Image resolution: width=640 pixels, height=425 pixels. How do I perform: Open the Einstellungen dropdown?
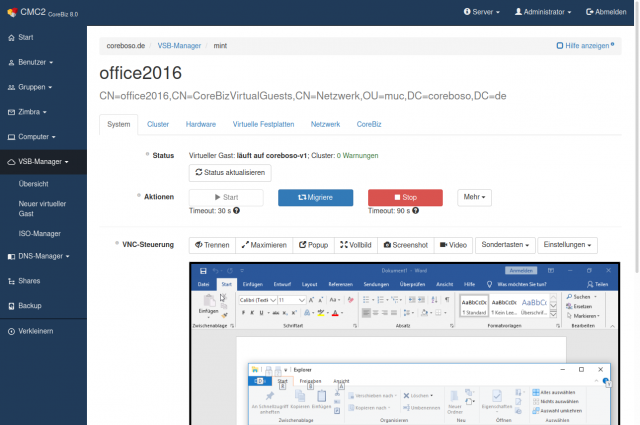click(x=567, y=245)
